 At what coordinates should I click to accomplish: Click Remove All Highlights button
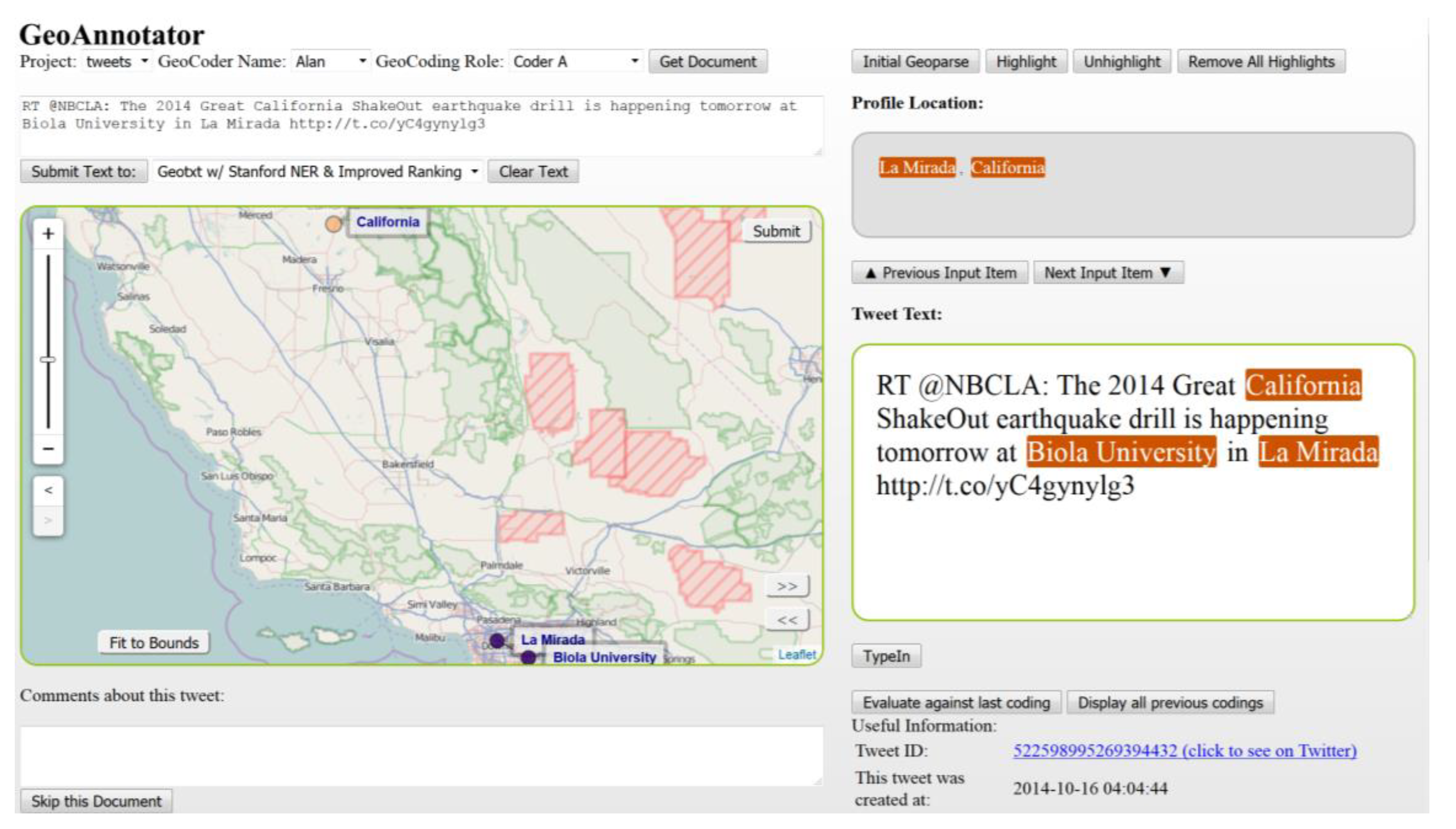[x=1261, y=61]
